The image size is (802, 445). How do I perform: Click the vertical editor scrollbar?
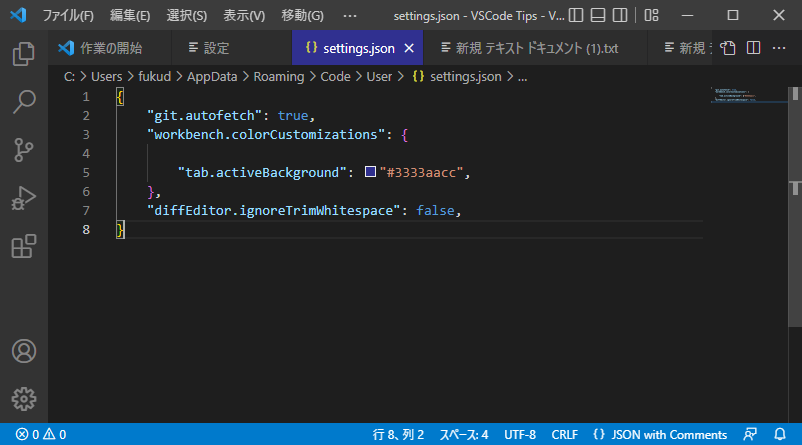point(795,205)
